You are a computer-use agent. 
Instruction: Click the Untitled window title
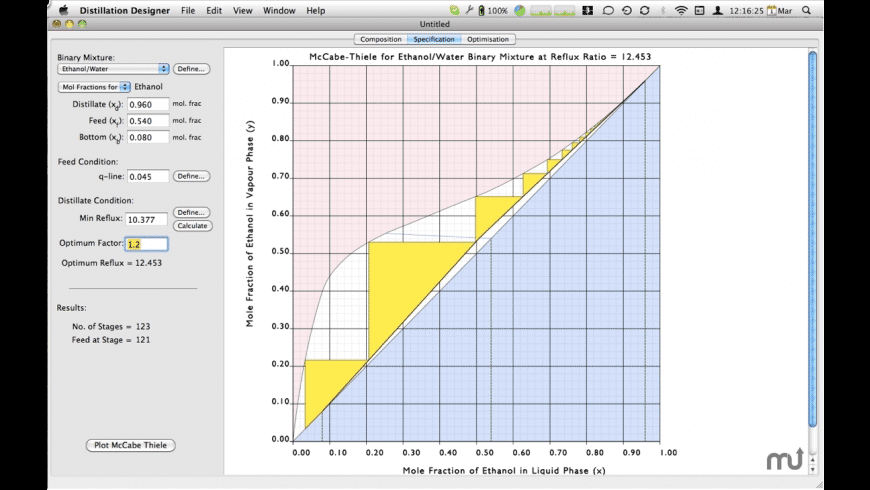tap(434, 24)
